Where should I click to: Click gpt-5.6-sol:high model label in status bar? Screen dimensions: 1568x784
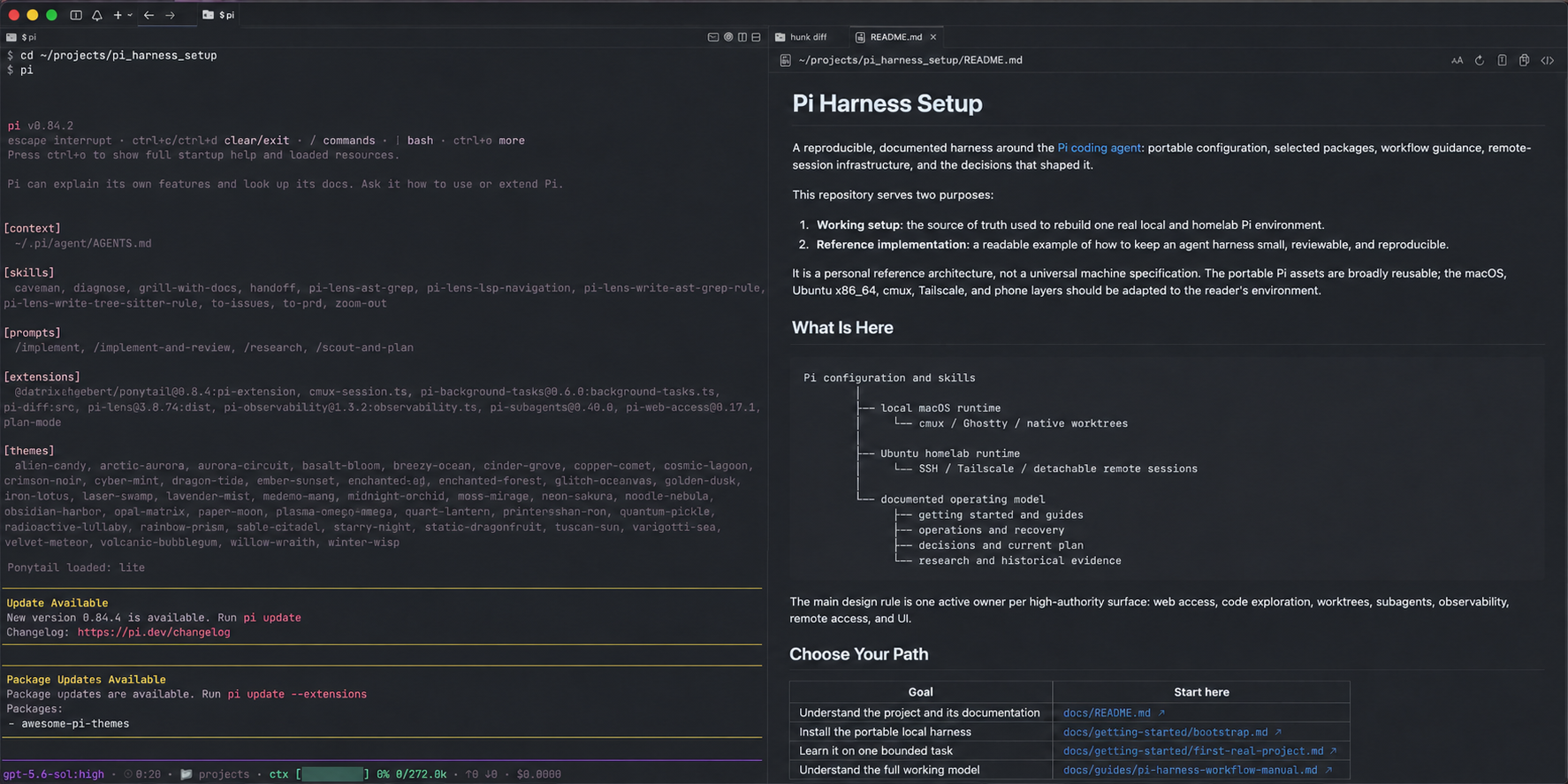54,774
